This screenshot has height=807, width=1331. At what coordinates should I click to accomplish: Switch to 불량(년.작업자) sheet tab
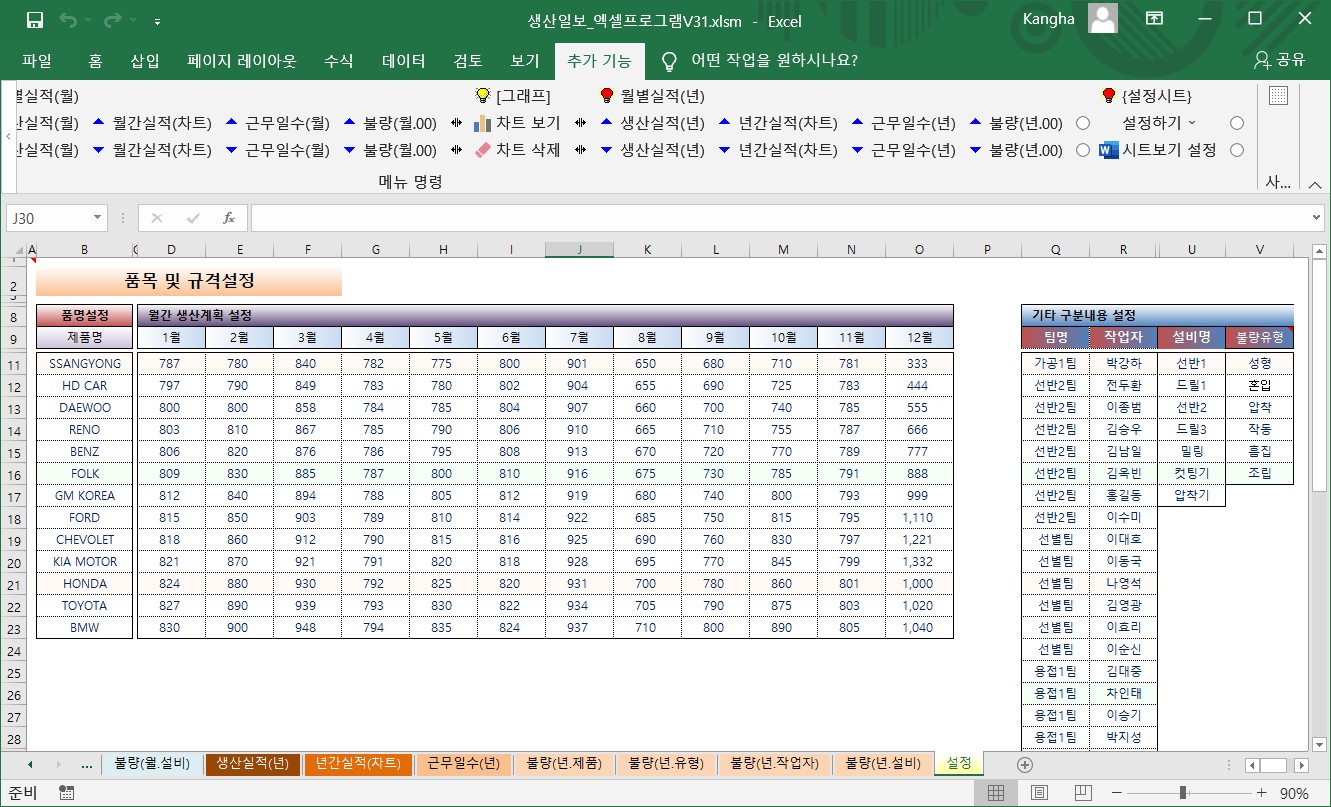pos(774,764)
